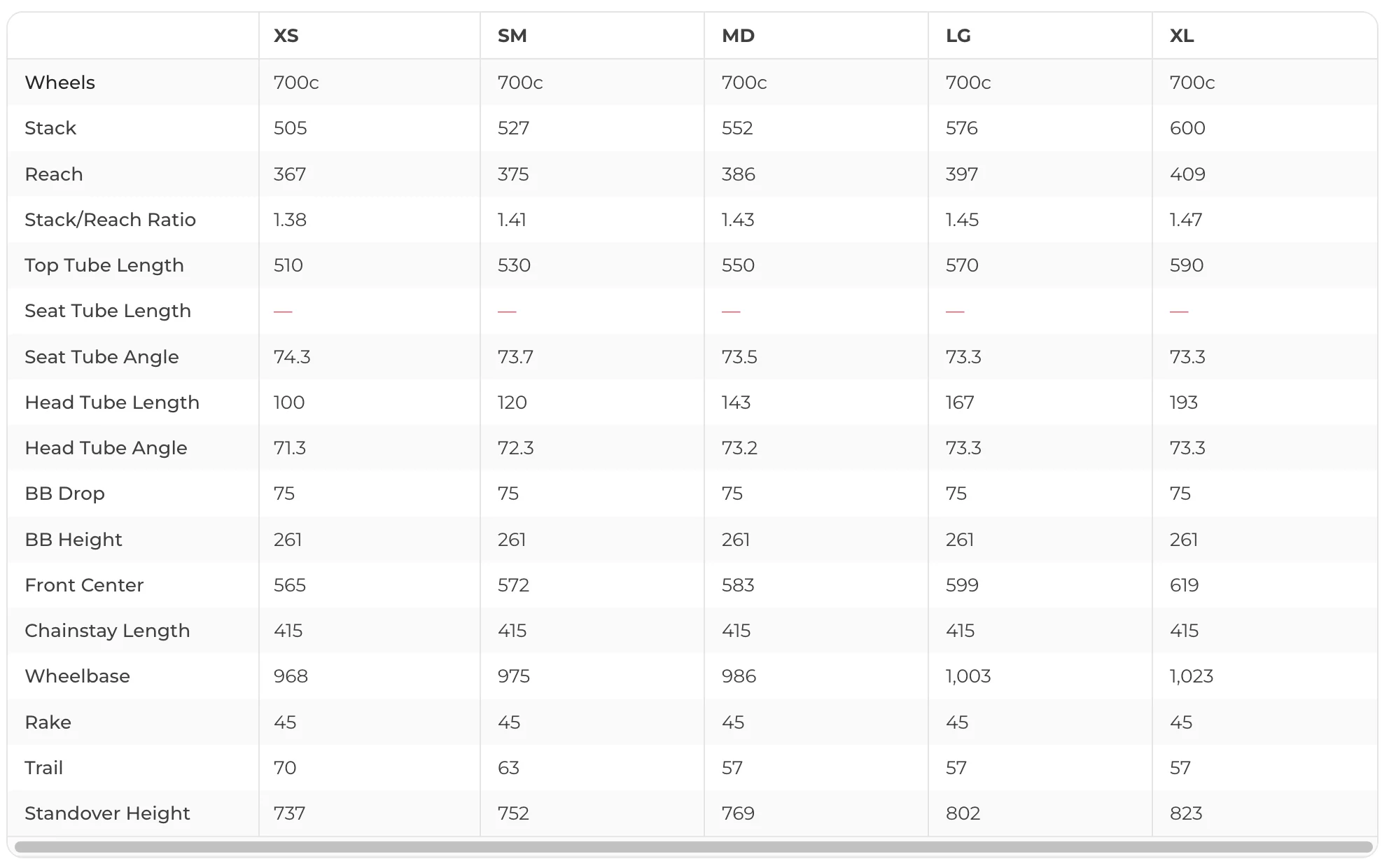Select the SM column header
The width and height of the screenshot is (1389, 868).
pos(512,36)
